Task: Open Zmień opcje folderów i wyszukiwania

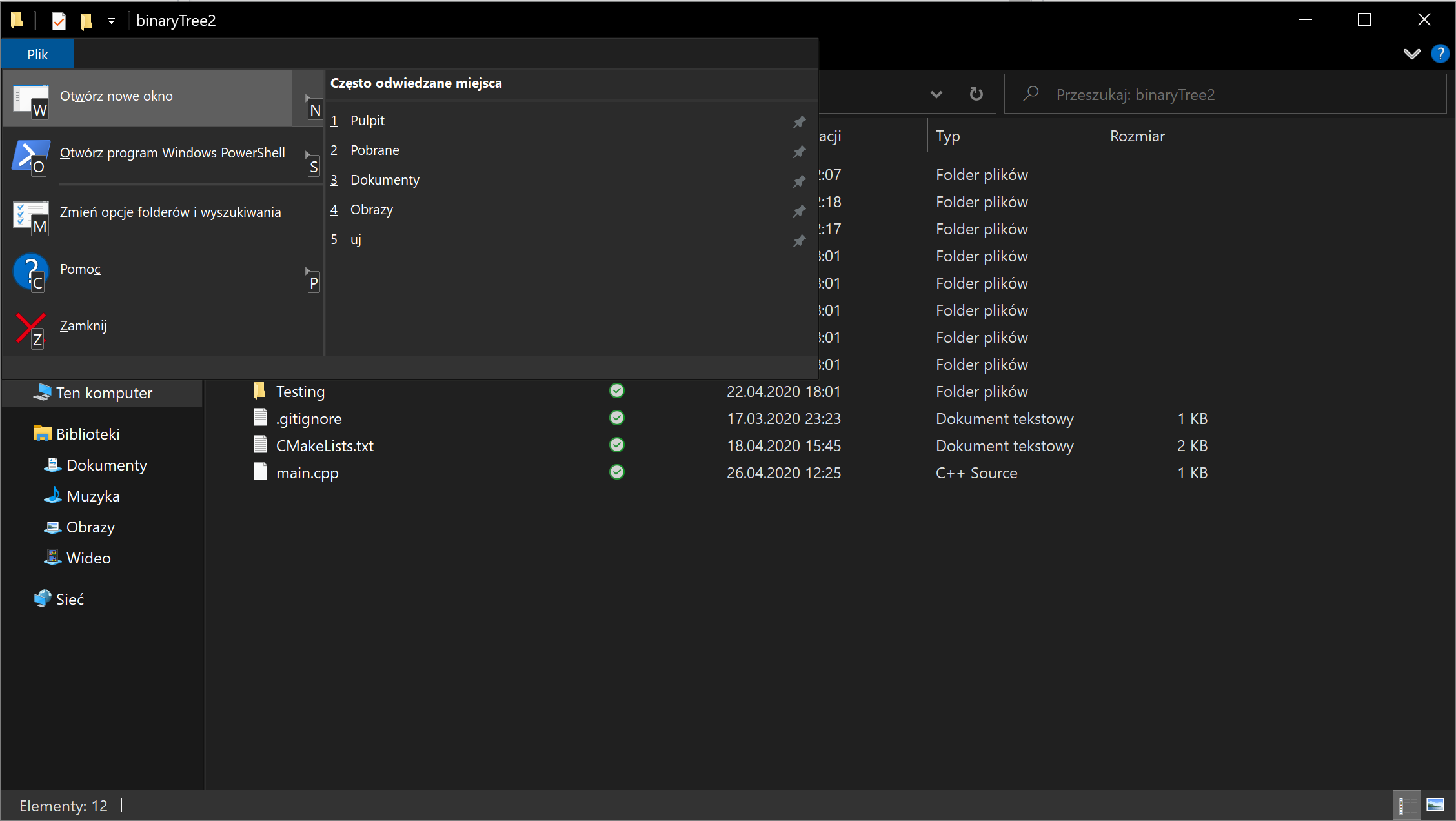Action: click(x=170, y=212)
